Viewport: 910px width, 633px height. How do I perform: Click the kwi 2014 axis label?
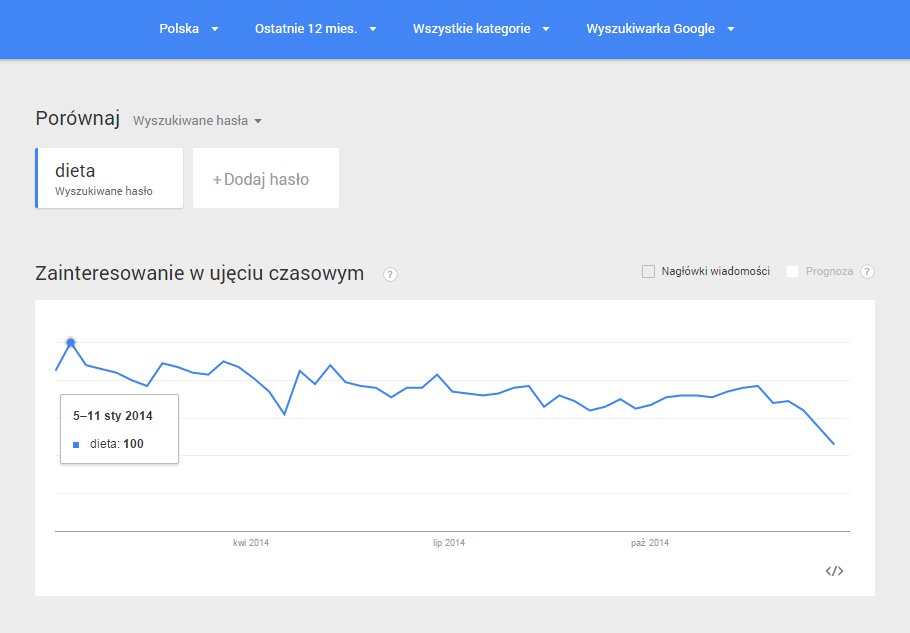tap(251, 543)
